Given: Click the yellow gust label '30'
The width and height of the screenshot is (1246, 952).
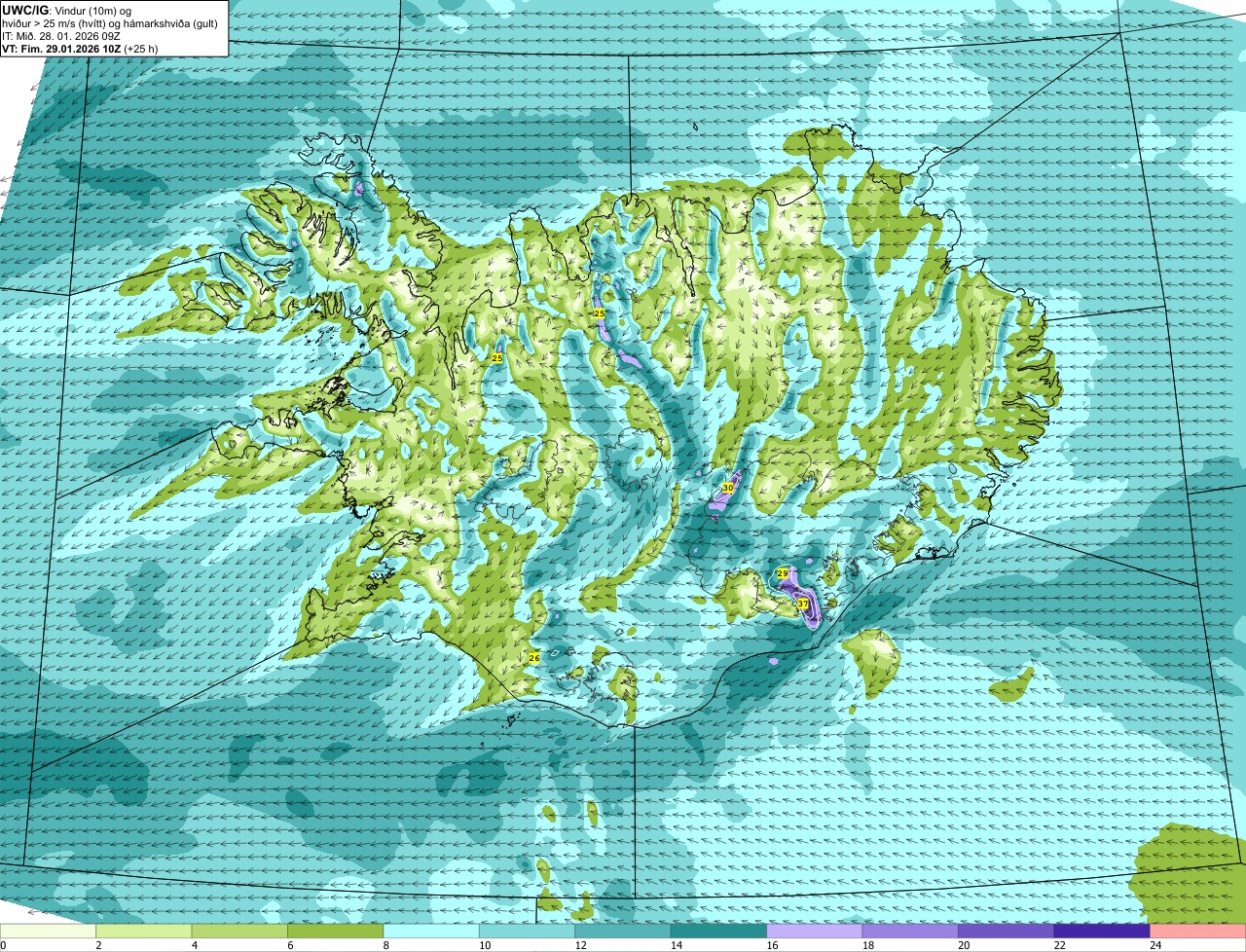Looking at the screenshot, I should coord(727,488).
